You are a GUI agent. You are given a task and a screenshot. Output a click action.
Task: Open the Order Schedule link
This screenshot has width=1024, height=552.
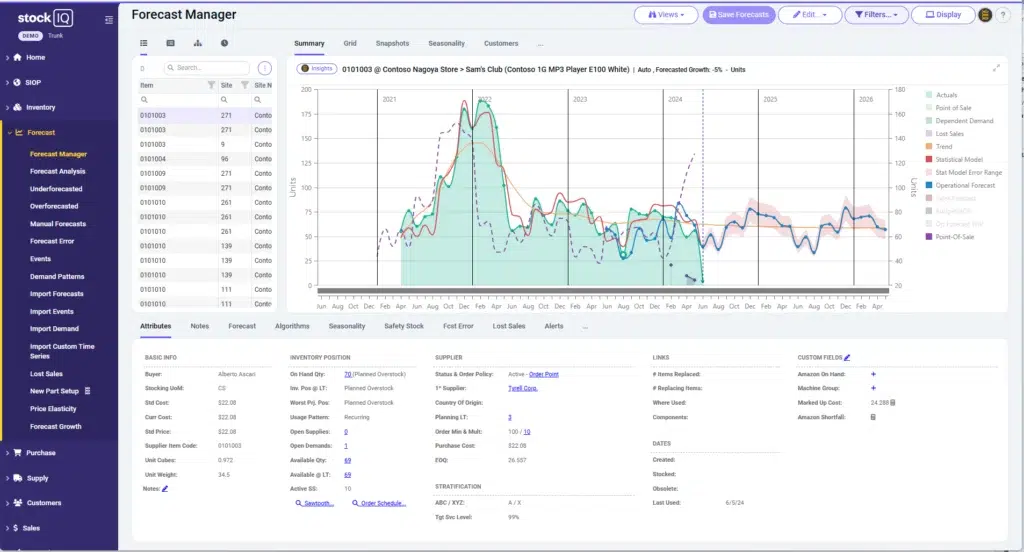pyautogui.click(x=379, y=504)
